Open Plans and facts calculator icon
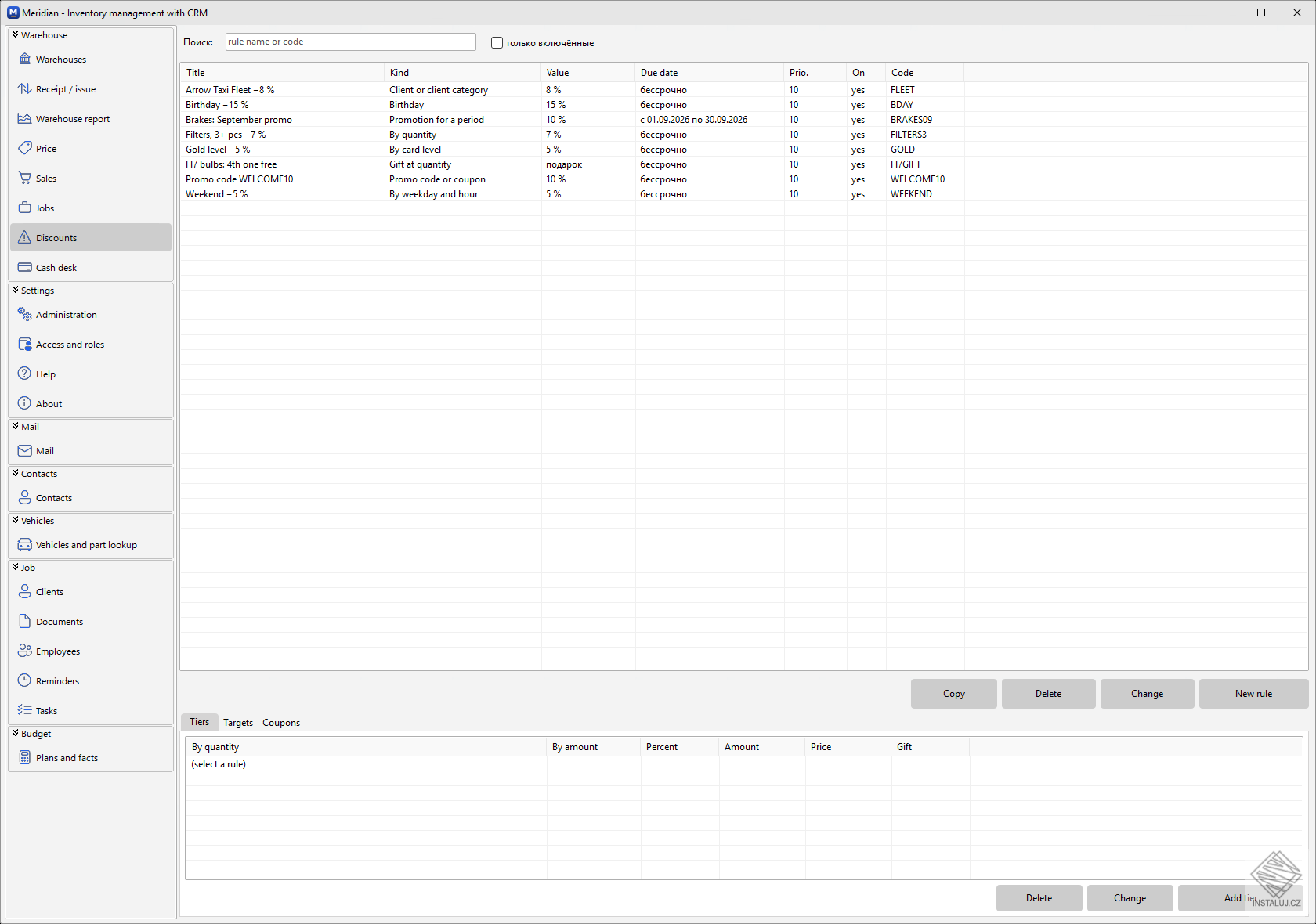 point(25,758)
